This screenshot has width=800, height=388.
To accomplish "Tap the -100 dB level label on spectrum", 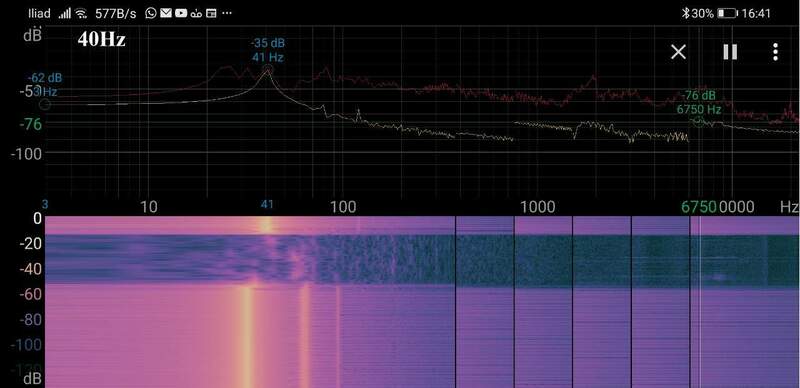I will [25, 154].
